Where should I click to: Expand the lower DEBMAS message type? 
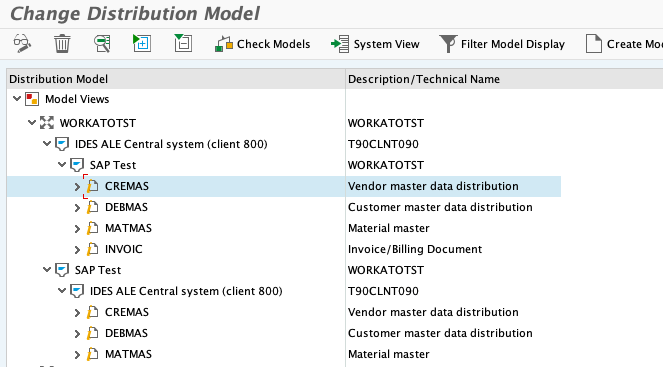click(x=77, y=334)
